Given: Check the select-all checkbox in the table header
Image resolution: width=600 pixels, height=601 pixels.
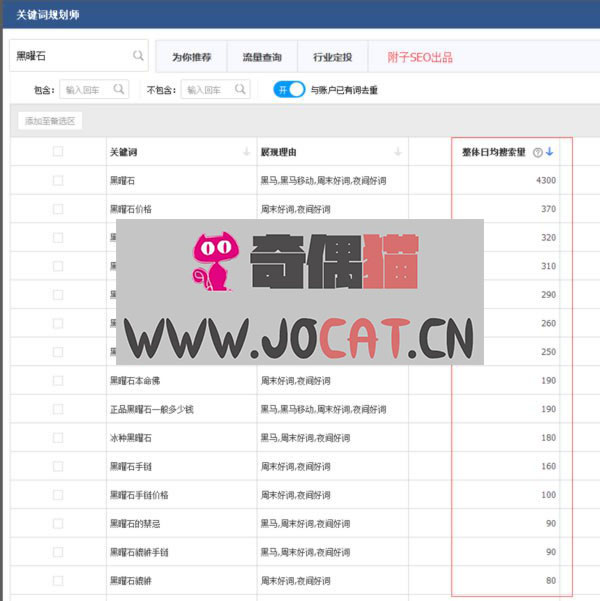Looking at the screenshot, I should pos(58,152).
